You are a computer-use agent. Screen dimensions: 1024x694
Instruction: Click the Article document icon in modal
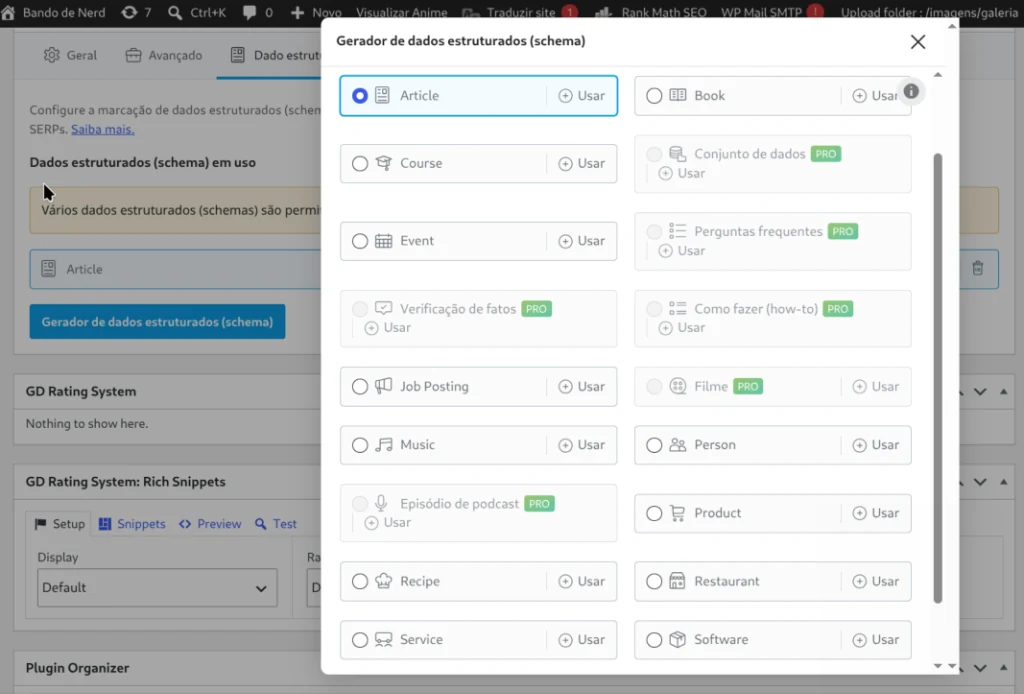[383, 95]
